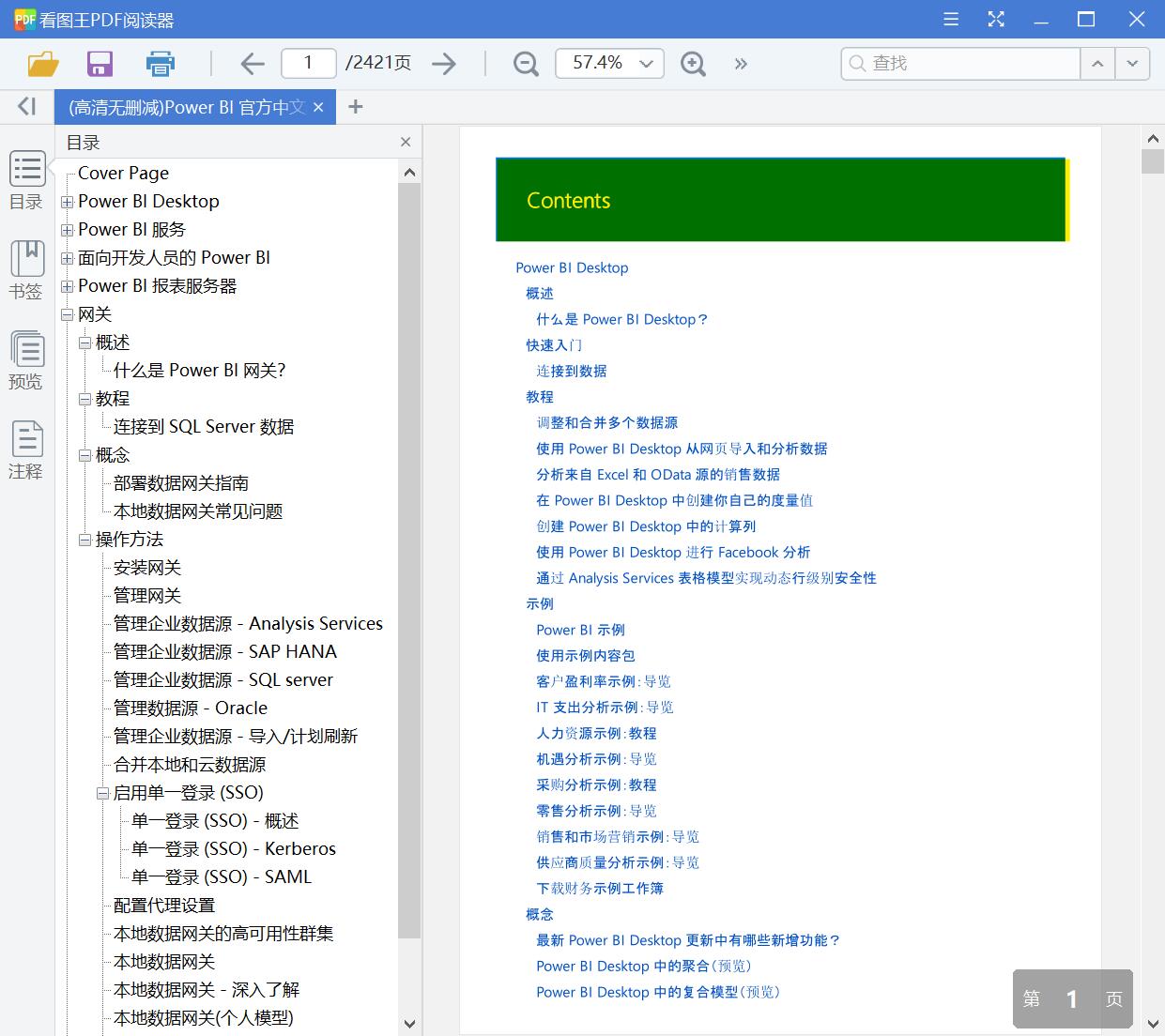Open 管理企业数据源 - SAP HANA entry
This screenshot has height=1036, width=1165.
[x=225, y=651]
